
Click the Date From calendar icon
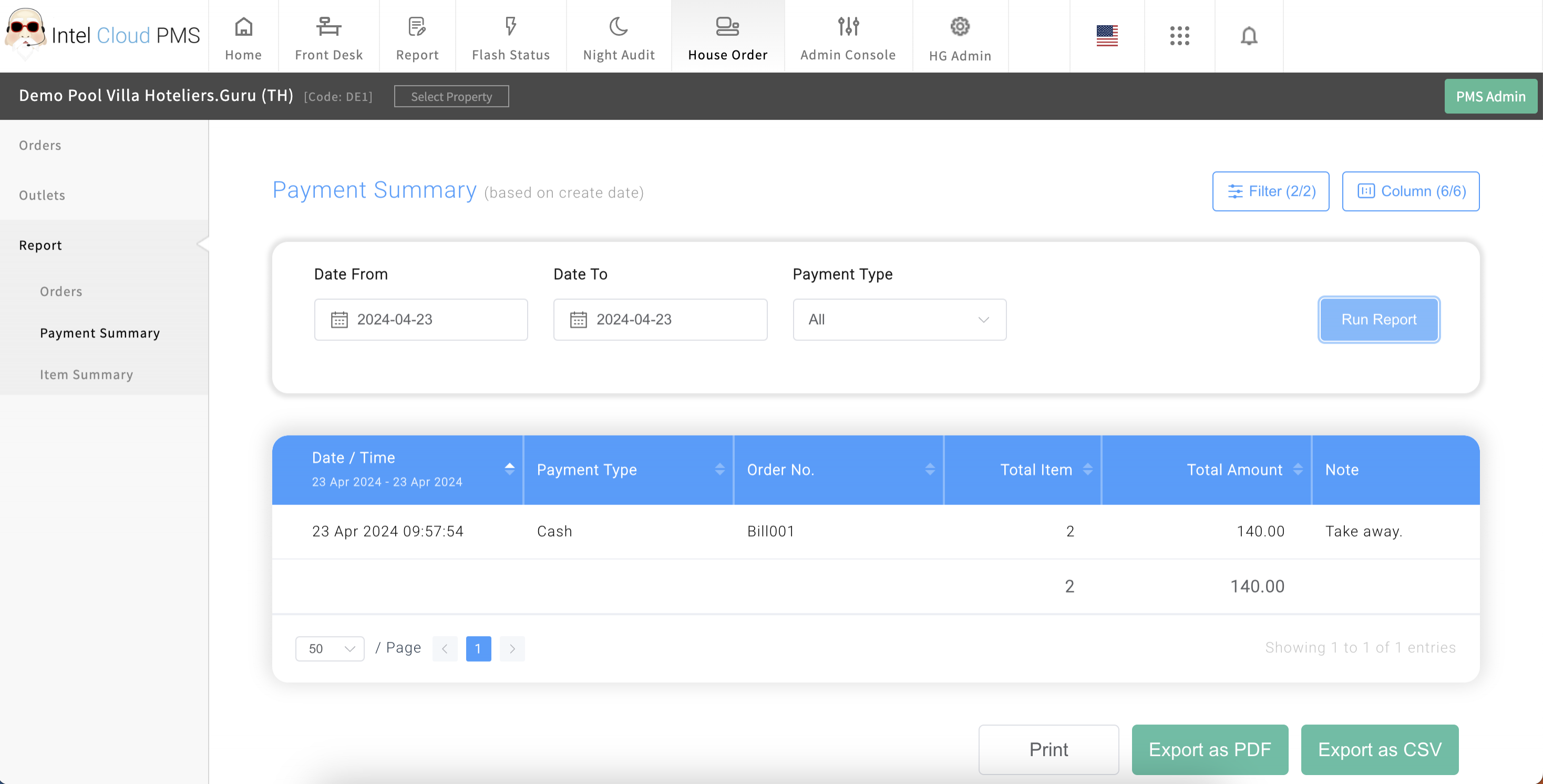(339, 320)
